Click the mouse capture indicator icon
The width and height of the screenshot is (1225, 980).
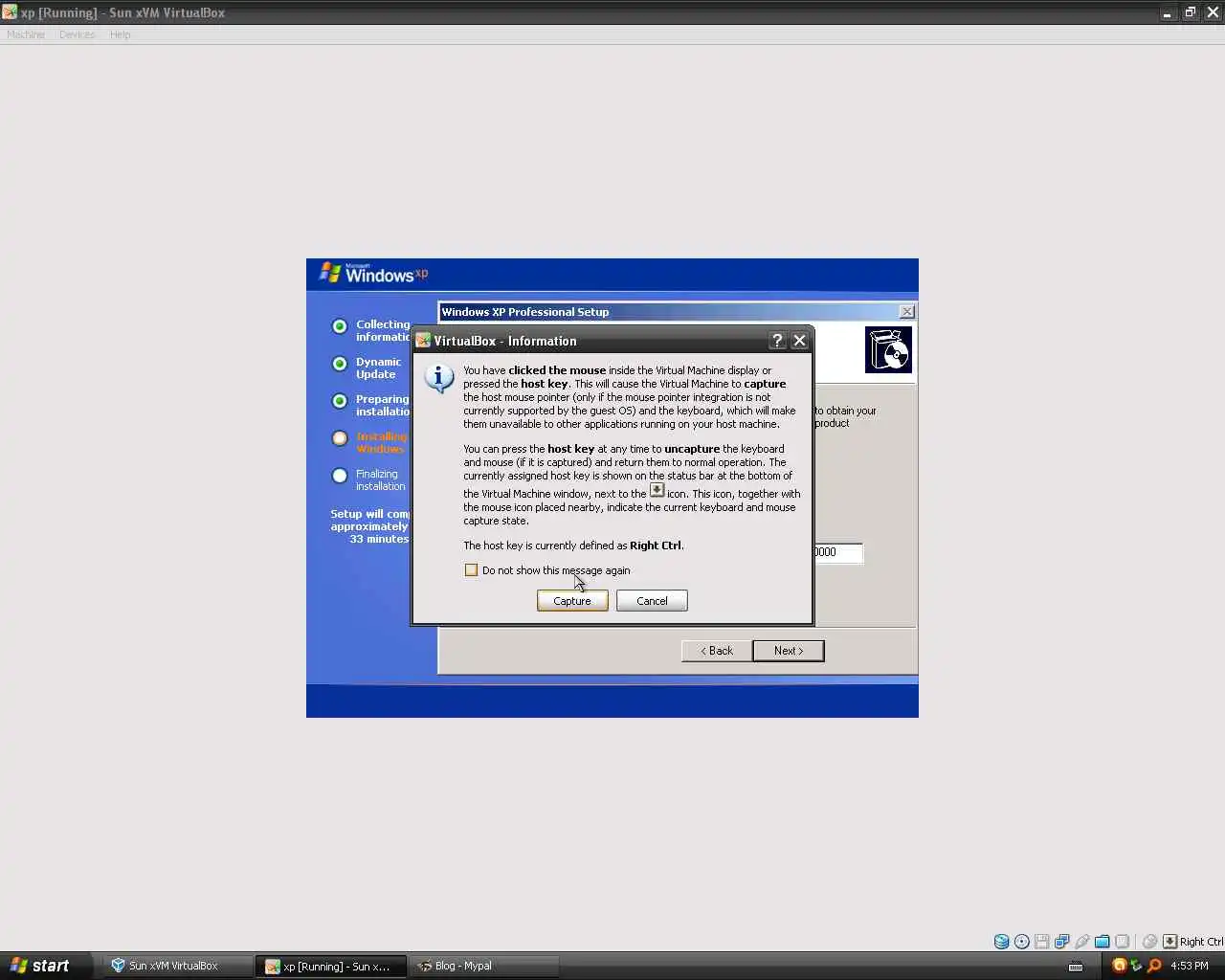click(1150, 942)
